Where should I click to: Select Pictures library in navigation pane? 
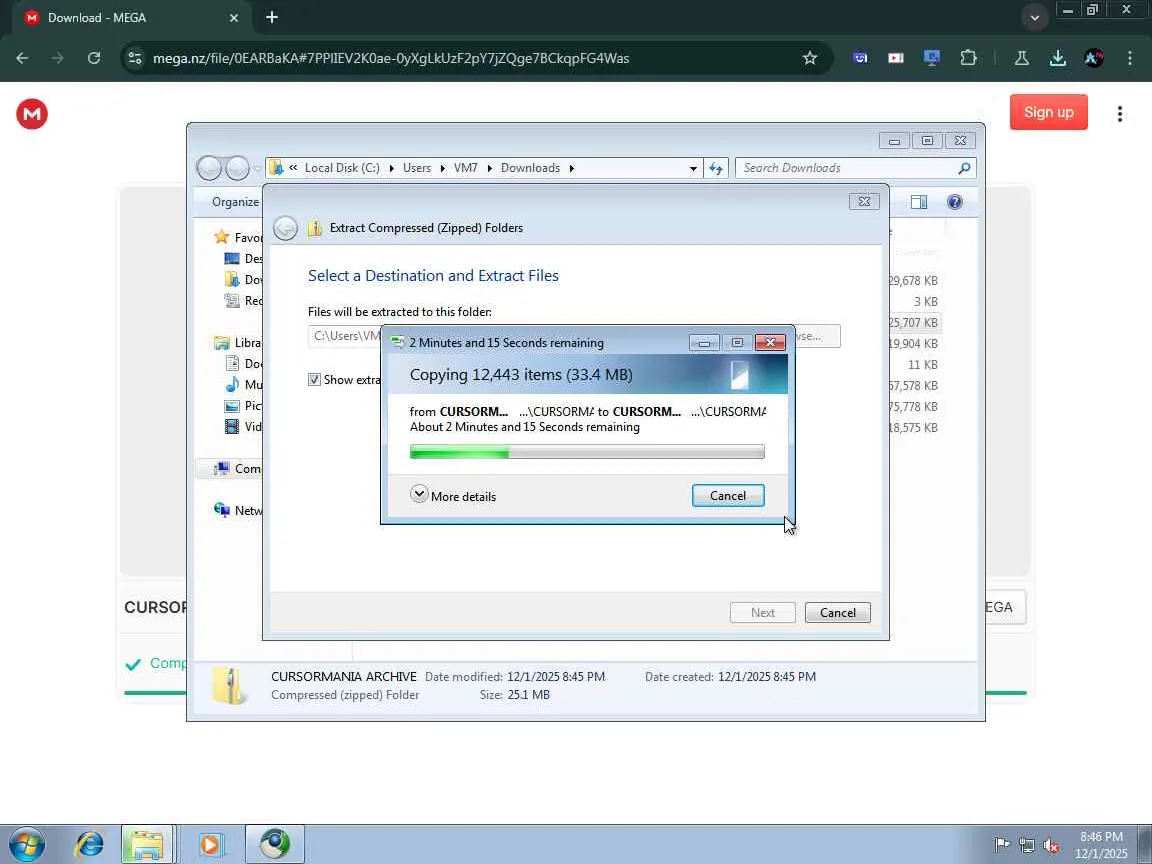tap(243, 406)
